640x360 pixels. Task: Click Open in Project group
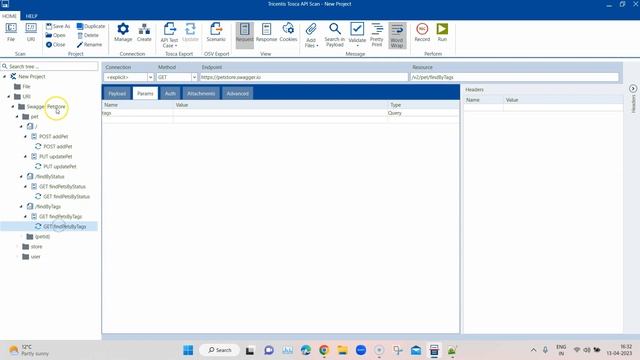tap(56, 35)
